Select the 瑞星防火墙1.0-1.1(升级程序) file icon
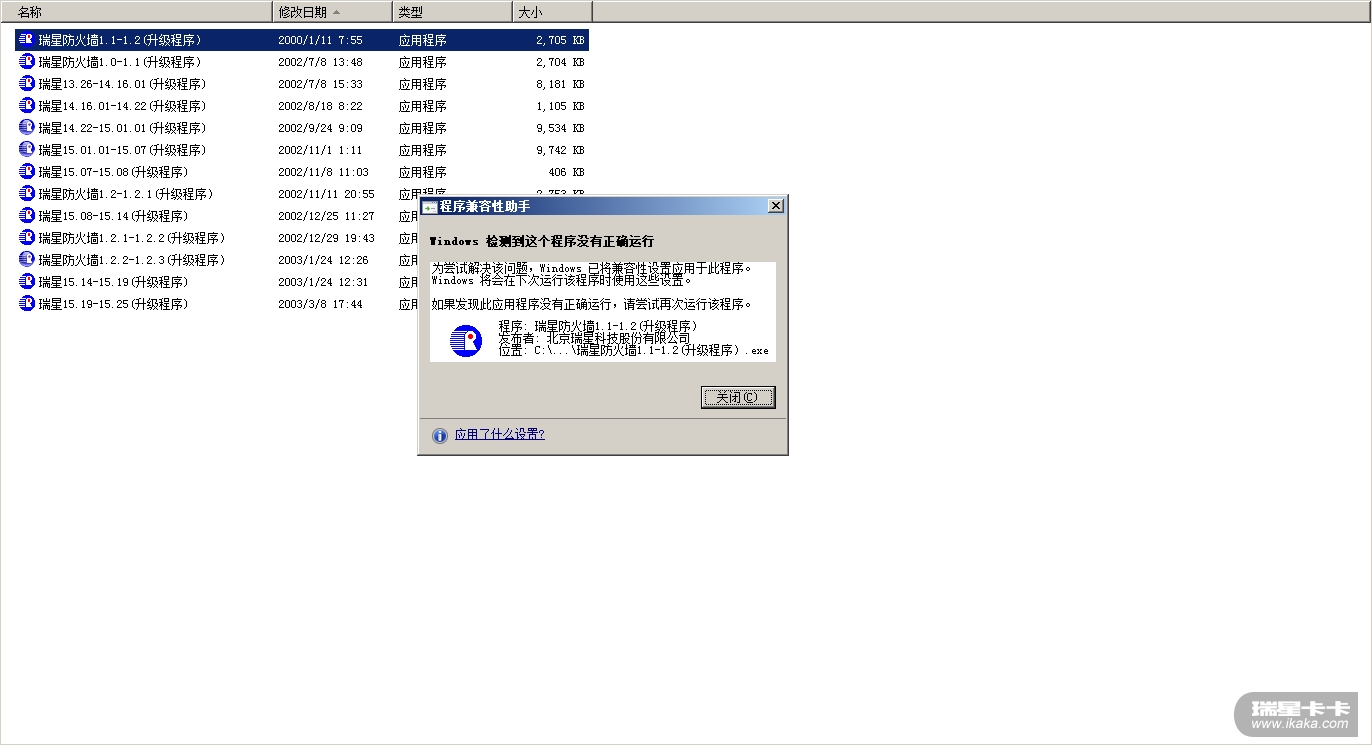This screenshot has height=745, width=1372. [x=27, y=62]
